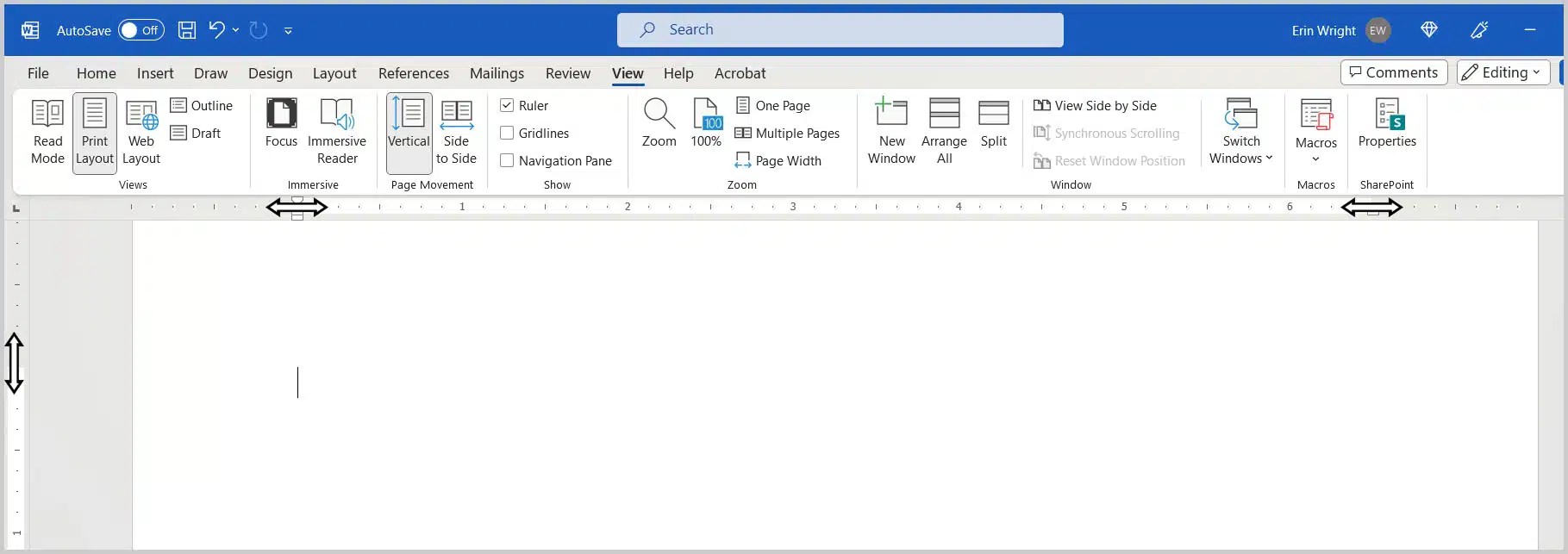
Task: Click Reset Window Position
Action: point(1109,160)
